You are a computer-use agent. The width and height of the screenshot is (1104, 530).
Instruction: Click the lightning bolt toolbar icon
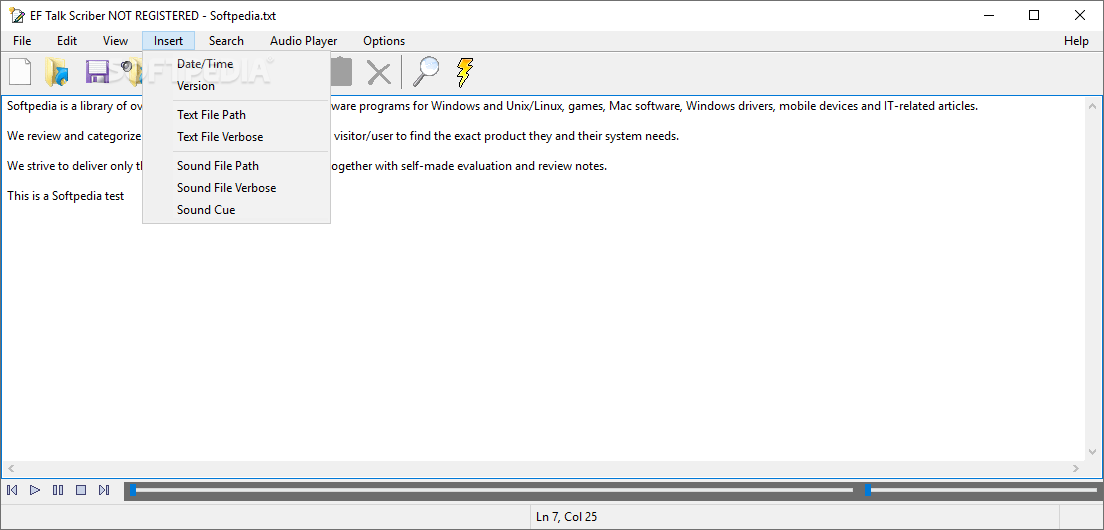click(x=465, y=72)
